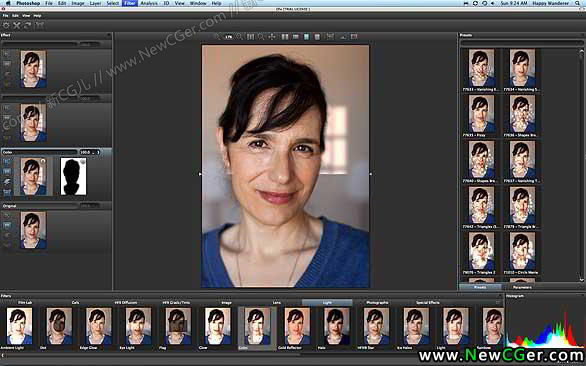Image resolution: width=586 pixels, height=366 pixels.
Task: Open the Special Effects filter category
Action: click(428, 302)
